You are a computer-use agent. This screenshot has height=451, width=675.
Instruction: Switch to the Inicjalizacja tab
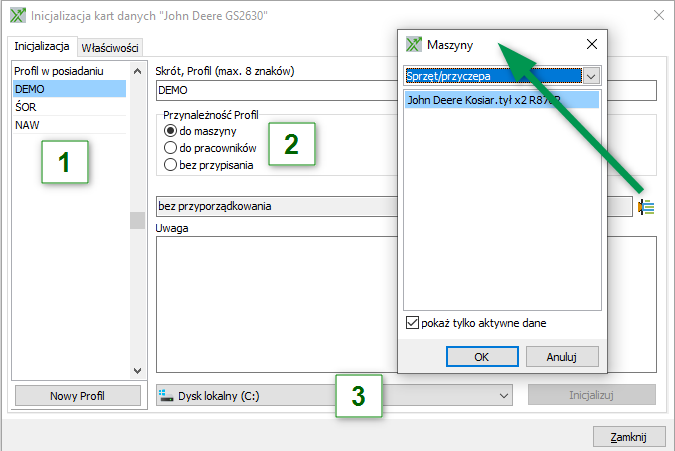(x=42, y=46)
